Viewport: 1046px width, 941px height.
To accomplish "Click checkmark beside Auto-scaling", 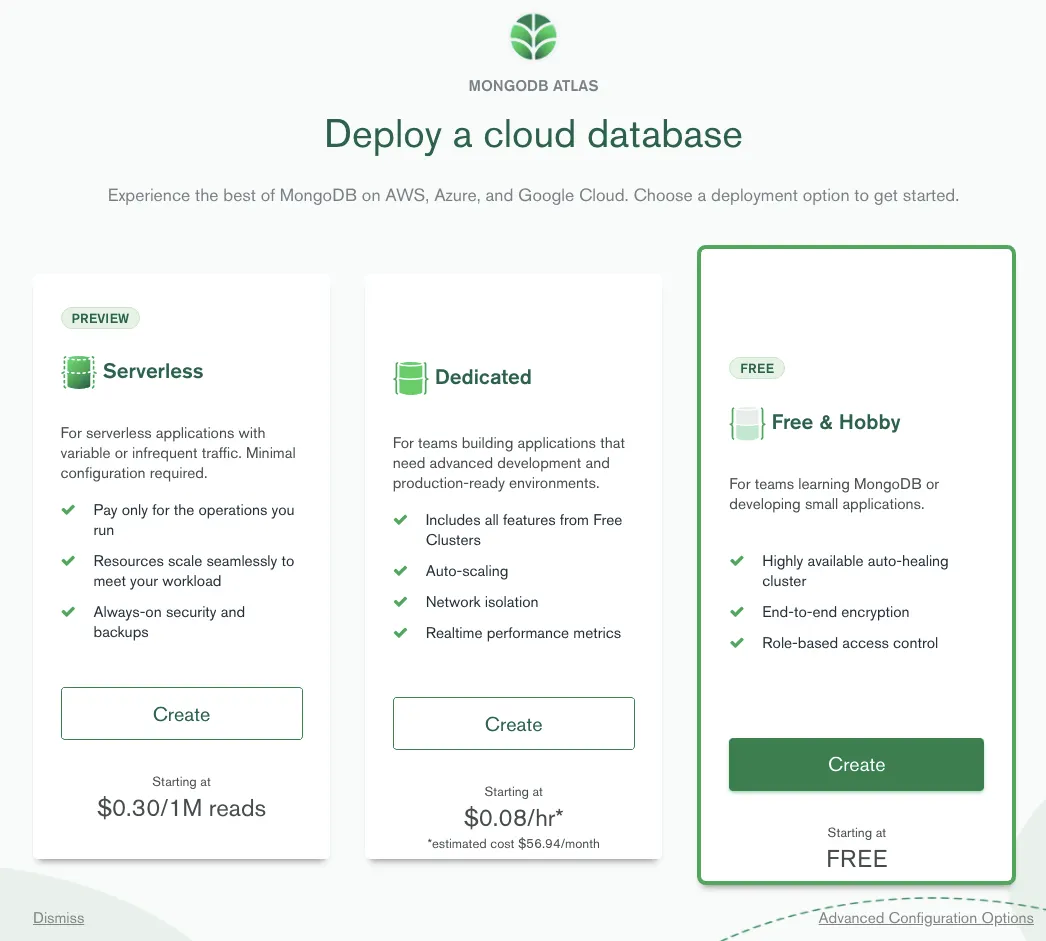I will tap(400, 571).
